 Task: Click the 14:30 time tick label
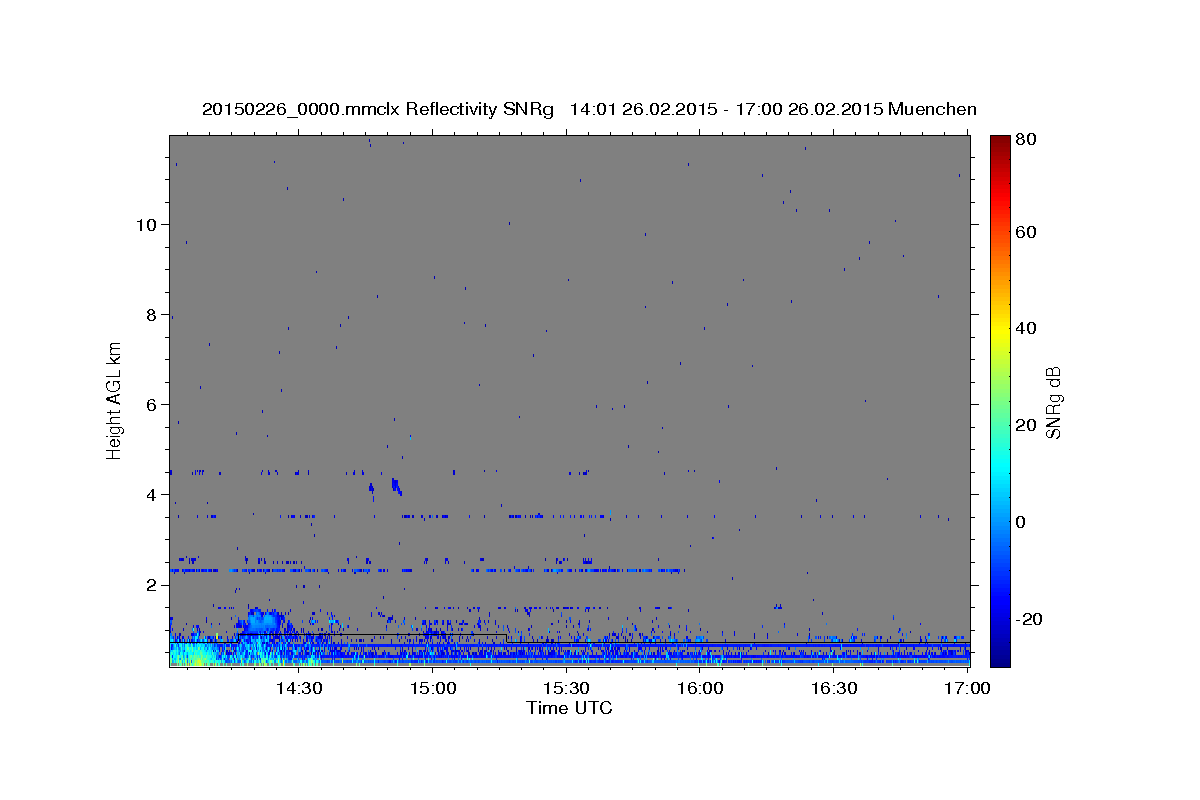click(x=298, y=688)
